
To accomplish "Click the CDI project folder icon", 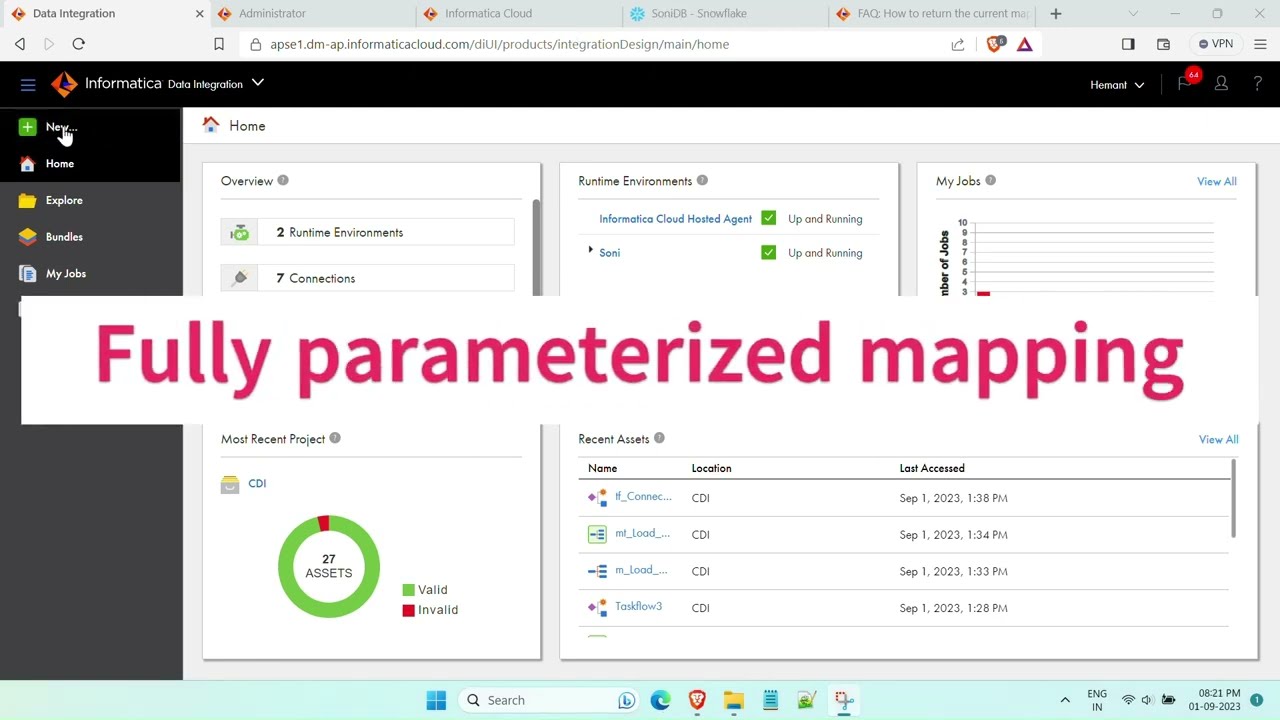I will click(230, 484).
